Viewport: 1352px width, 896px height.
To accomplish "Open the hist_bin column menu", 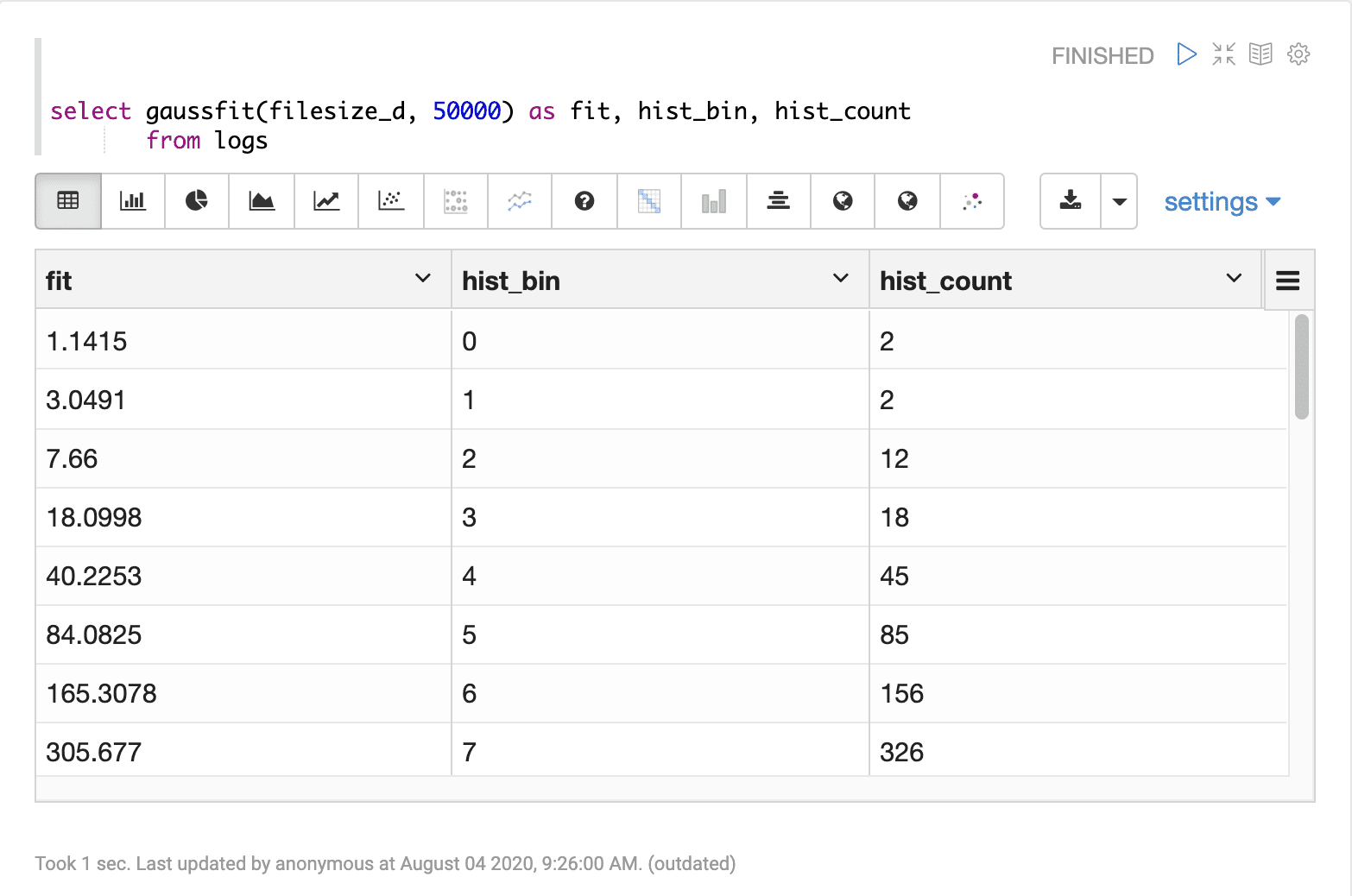I will [x=839, y=278].
